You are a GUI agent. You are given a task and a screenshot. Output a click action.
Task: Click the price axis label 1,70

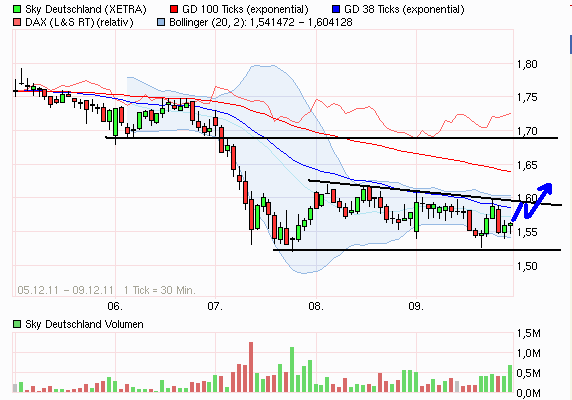(527, 131)
